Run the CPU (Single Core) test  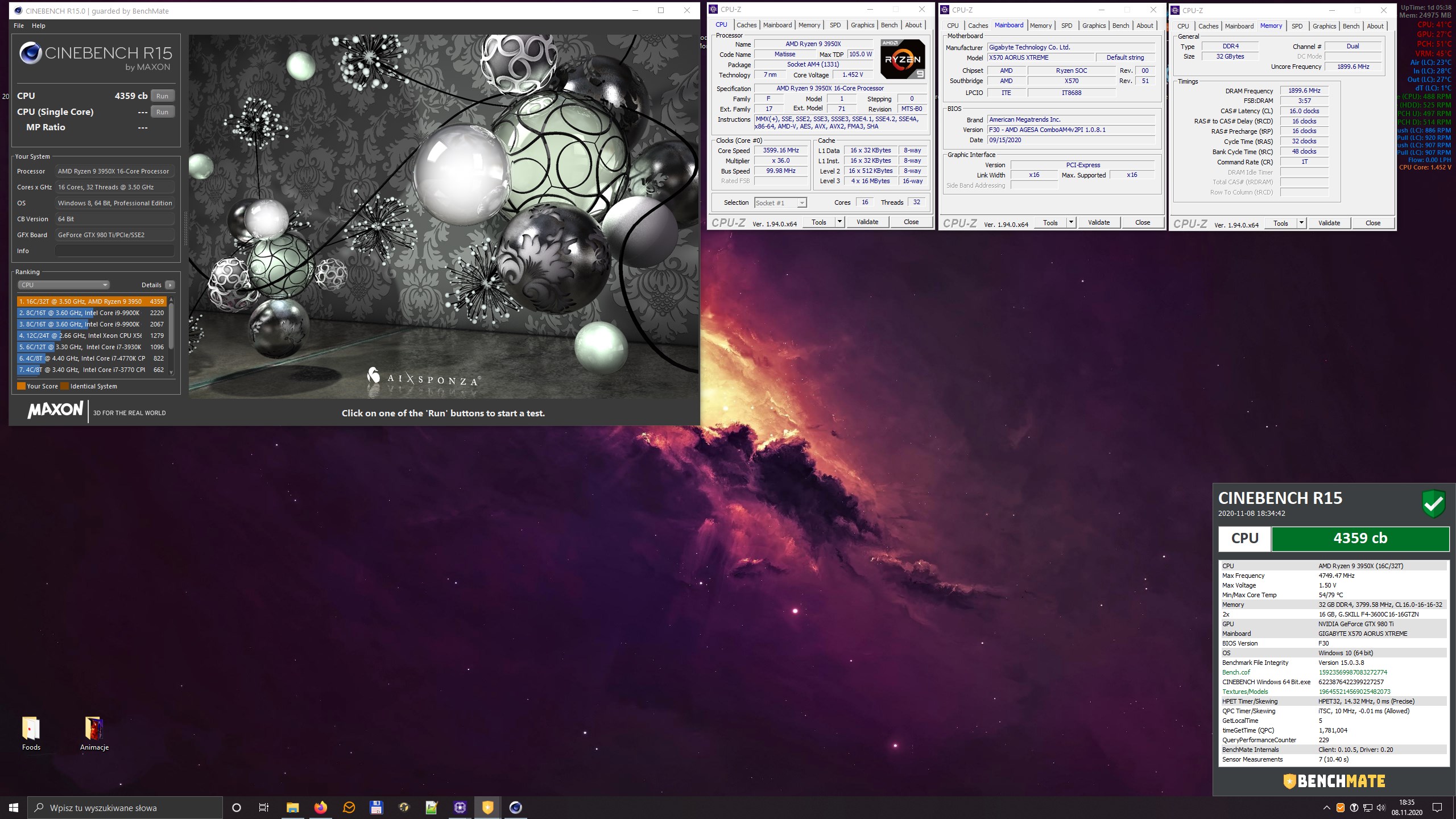coord(162,112)
